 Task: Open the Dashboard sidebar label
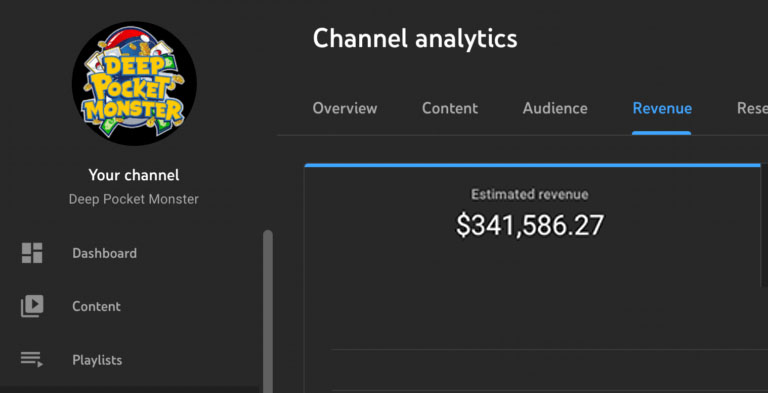104,253
